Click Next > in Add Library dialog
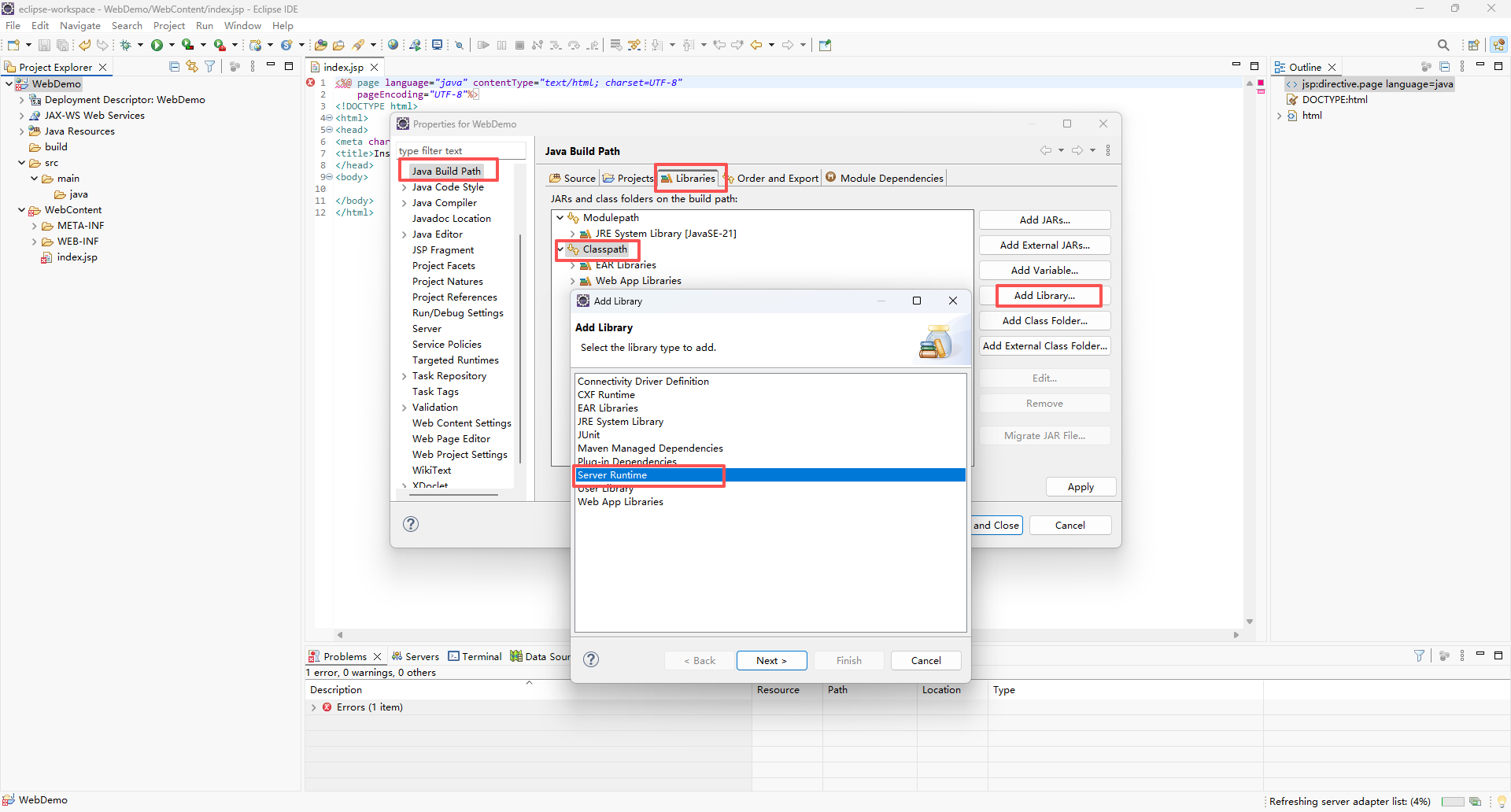 point(771,661)
